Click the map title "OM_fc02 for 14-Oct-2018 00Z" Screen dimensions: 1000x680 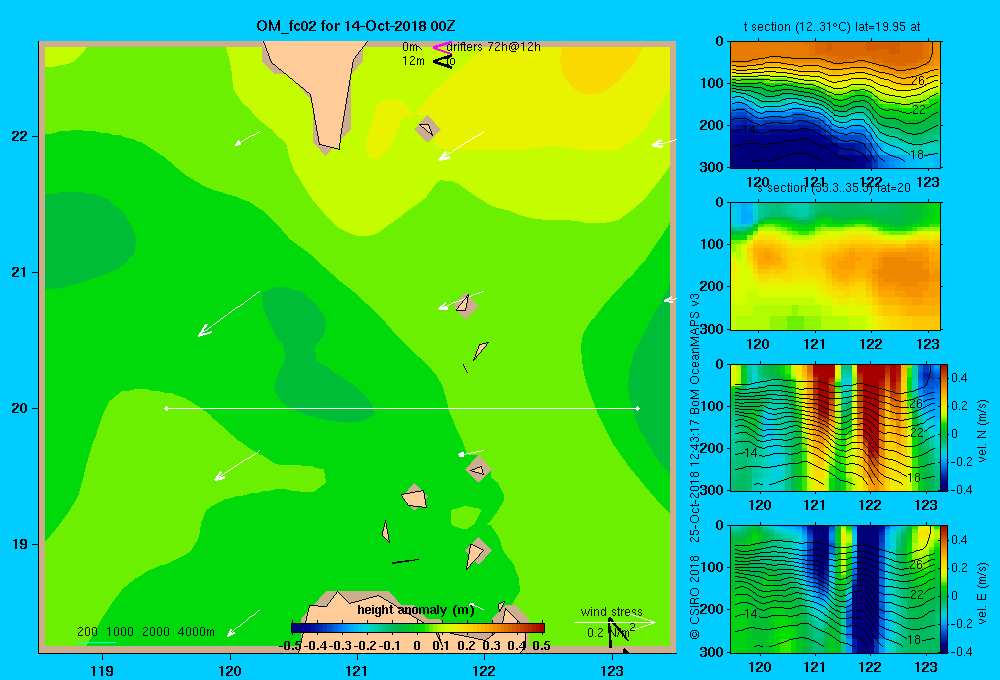(x=356, y=26)
